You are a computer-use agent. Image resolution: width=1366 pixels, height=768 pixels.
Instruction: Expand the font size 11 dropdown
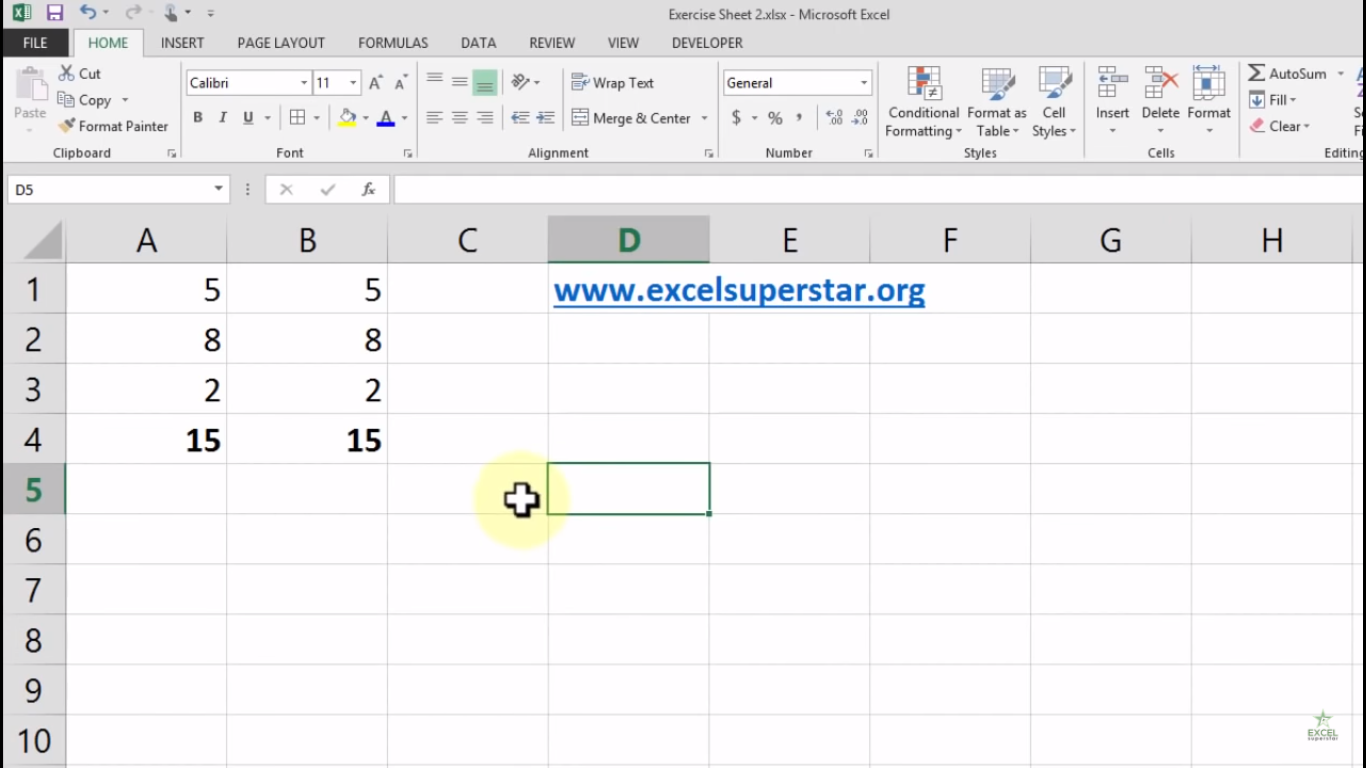click(x=353, y=83)
